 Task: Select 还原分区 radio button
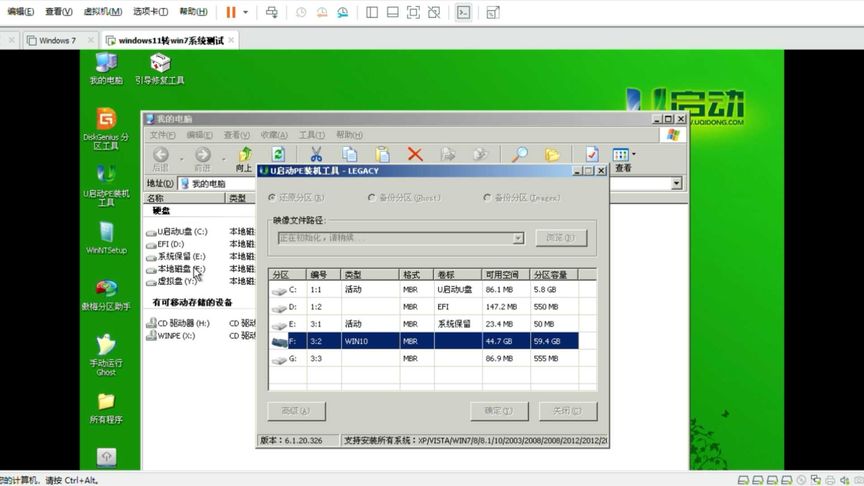[x=272, y=197]
